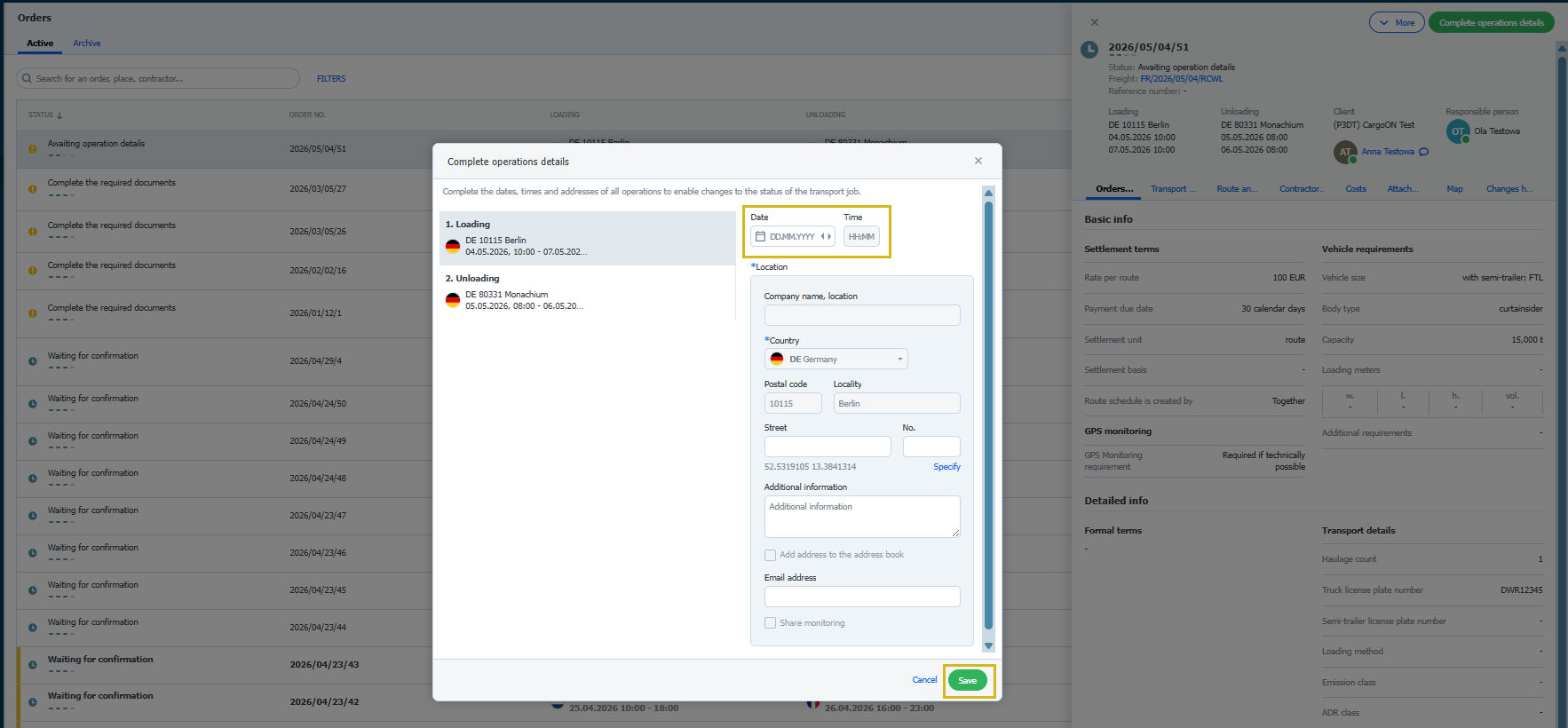1568x728 pixels.
Task: Click the date stepper arrows icon
Action: pyautogui.click(x=826, y=236)
